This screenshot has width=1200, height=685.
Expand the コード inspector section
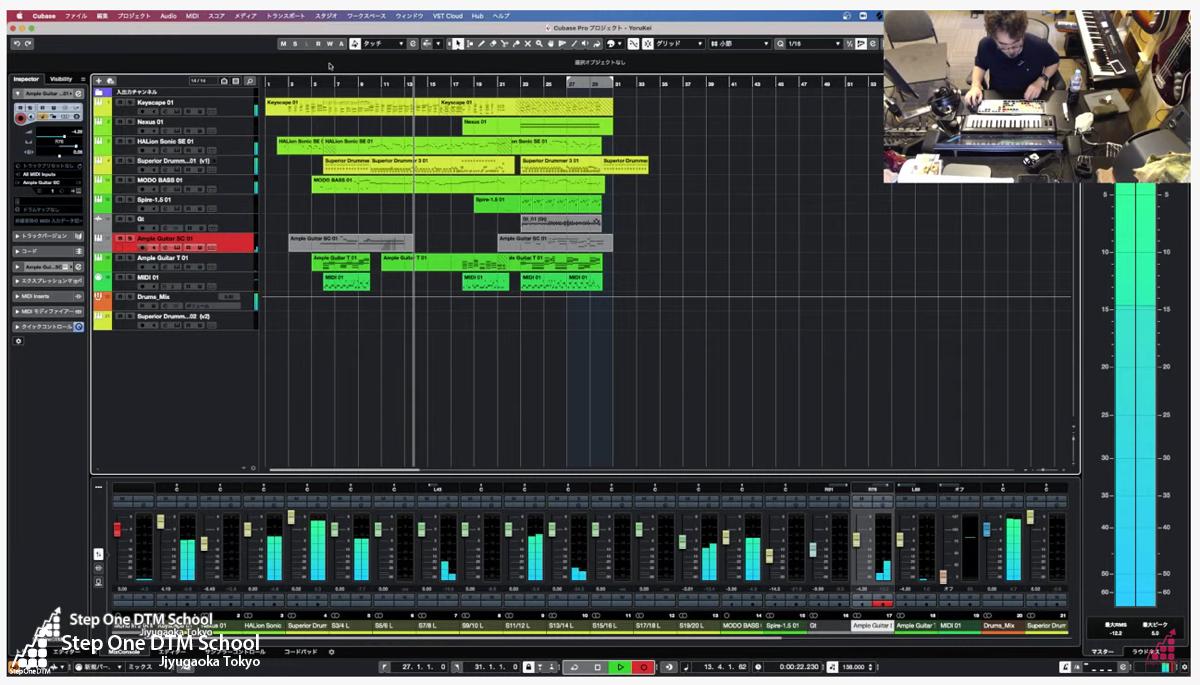point(48,251)
